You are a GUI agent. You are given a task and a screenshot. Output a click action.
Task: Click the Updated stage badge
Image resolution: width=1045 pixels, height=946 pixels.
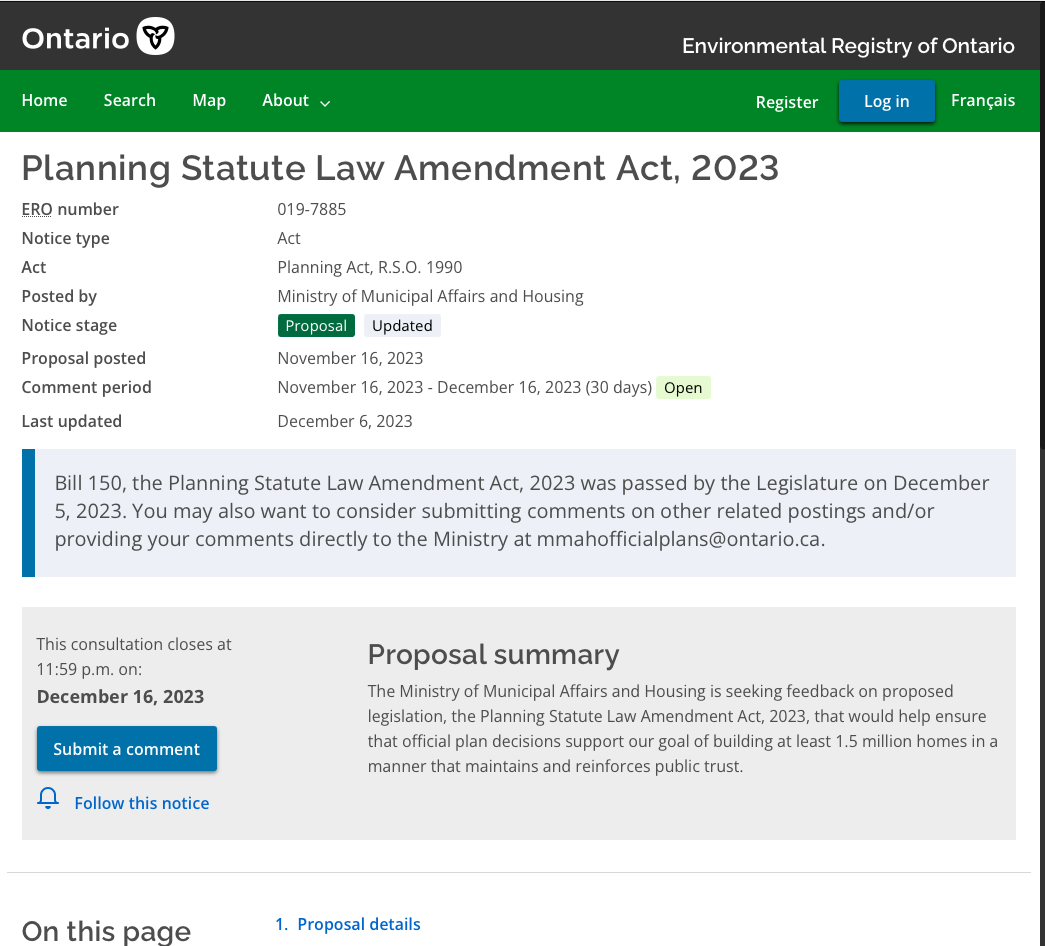(402, 325)
